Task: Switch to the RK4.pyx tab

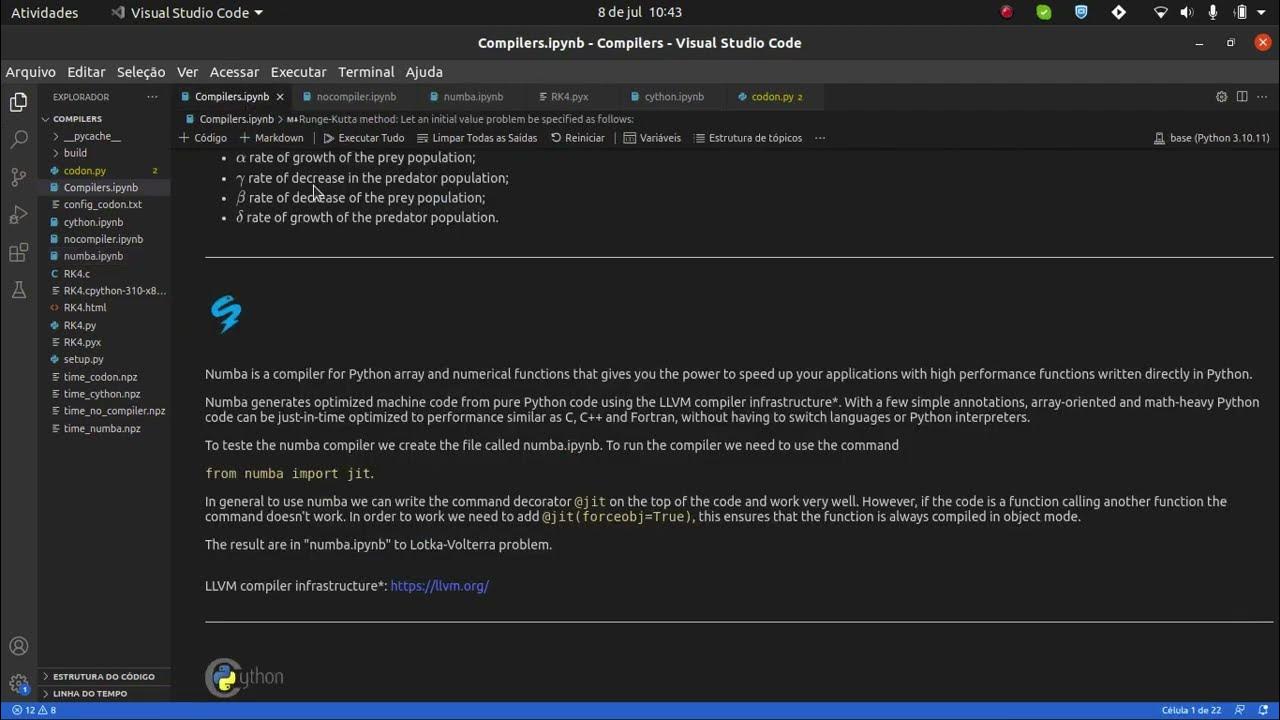Action: [x=569, y=97]
